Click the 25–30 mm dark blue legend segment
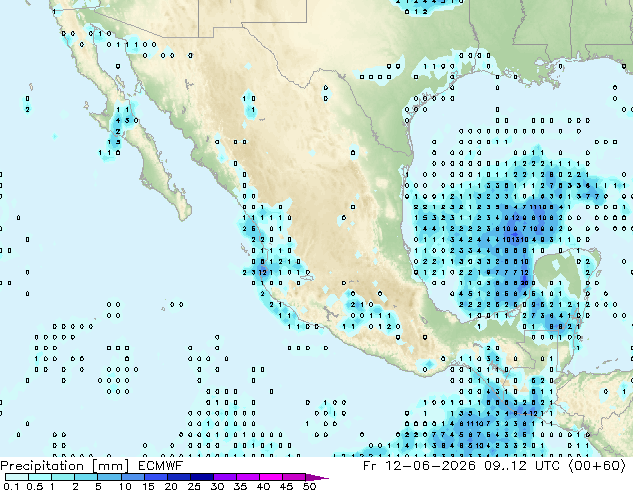This screenshot has width=634, height=490. (x=201, y=477)
